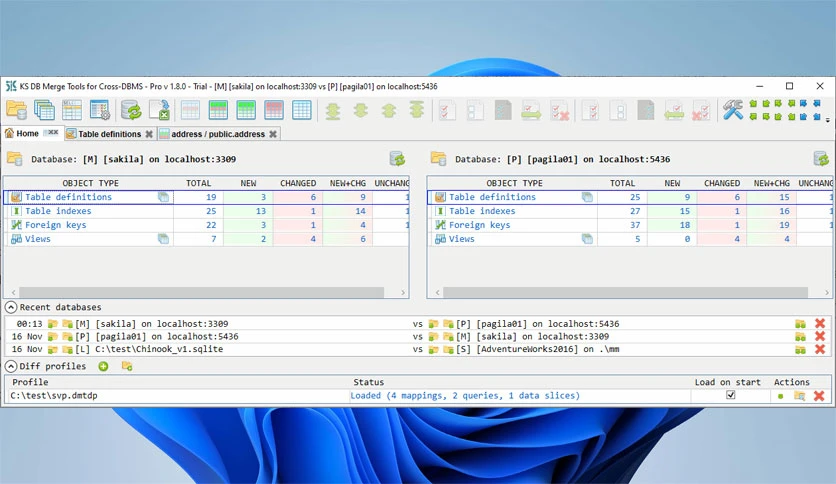
Task: Click the export to Excel toolbar icon
Action: (x=159, y=110)
